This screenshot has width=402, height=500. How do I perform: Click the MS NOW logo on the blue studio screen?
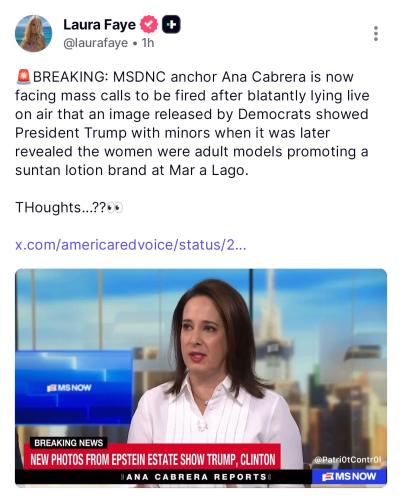tap(69, 388)
